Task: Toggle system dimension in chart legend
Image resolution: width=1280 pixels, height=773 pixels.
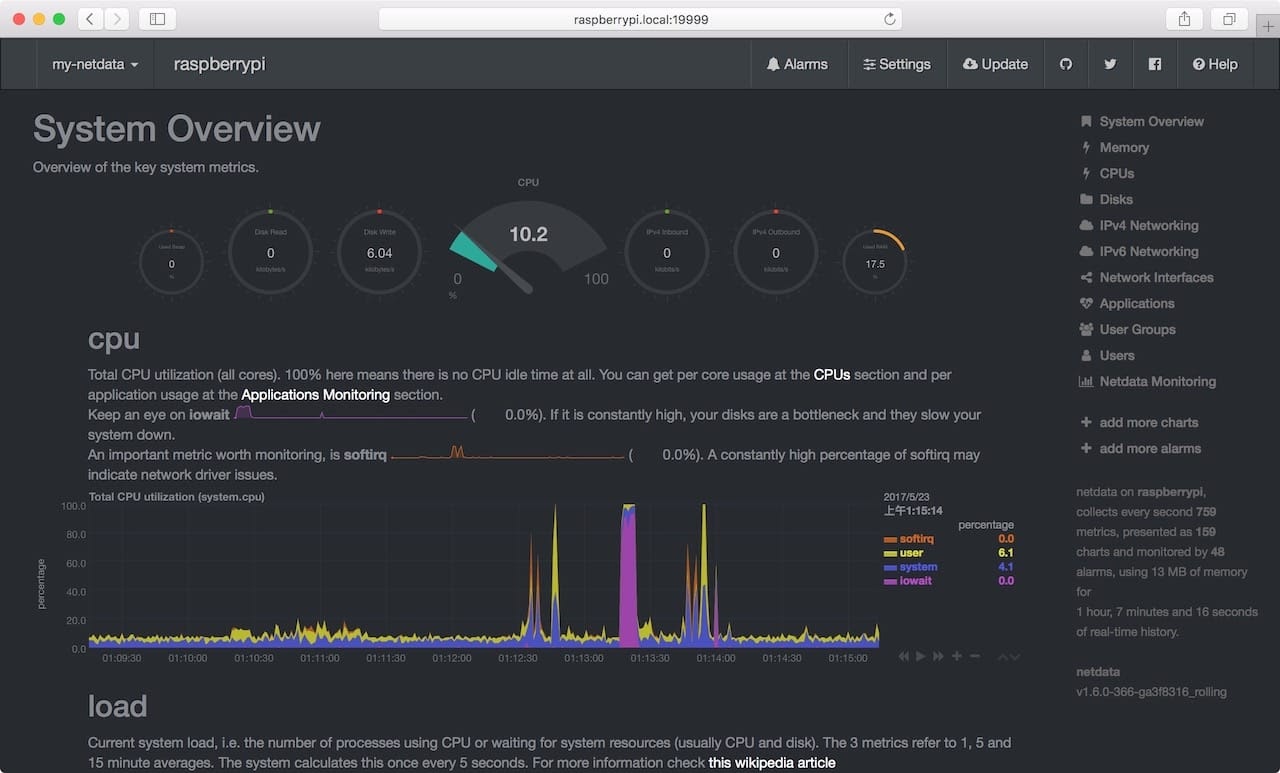Action: click(918, 567)
